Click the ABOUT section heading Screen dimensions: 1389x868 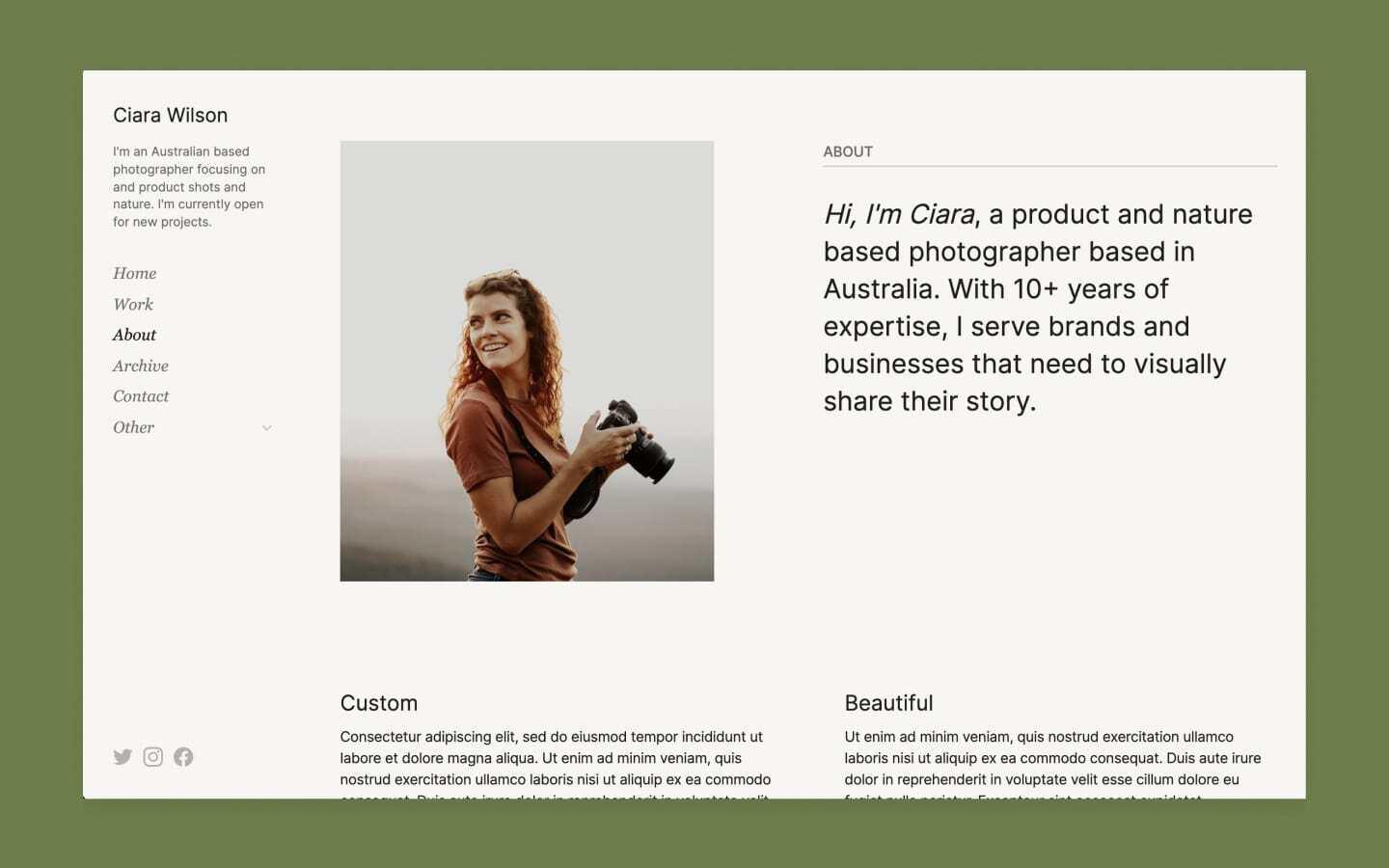848,151
